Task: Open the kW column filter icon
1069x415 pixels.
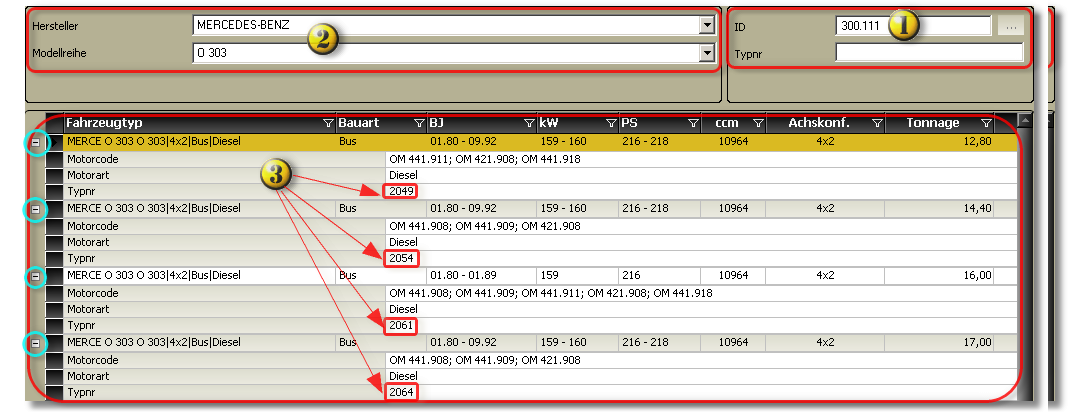Action: (611, 123)
